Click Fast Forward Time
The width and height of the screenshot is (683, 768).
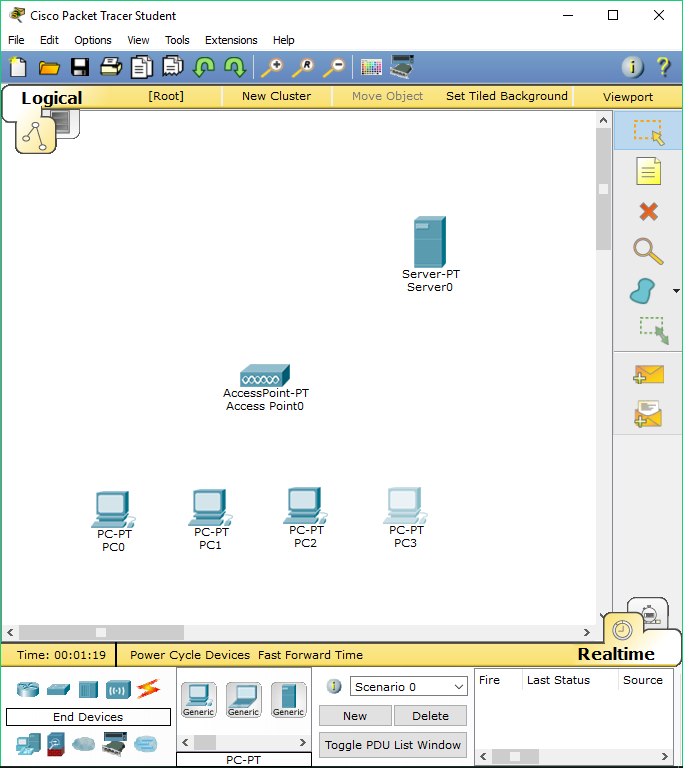pos(311,655)
